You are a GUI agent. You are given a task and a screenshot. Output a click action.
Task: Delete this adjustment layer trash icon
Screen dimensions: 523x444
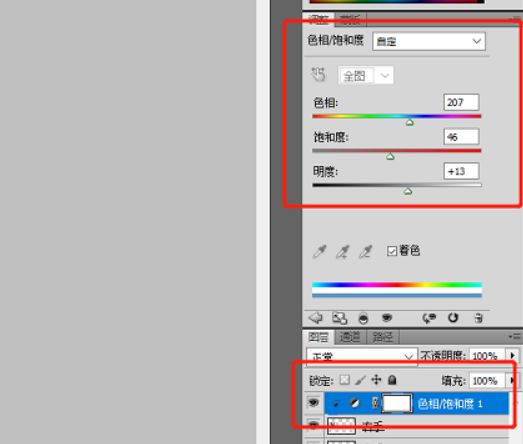point(478,318)
